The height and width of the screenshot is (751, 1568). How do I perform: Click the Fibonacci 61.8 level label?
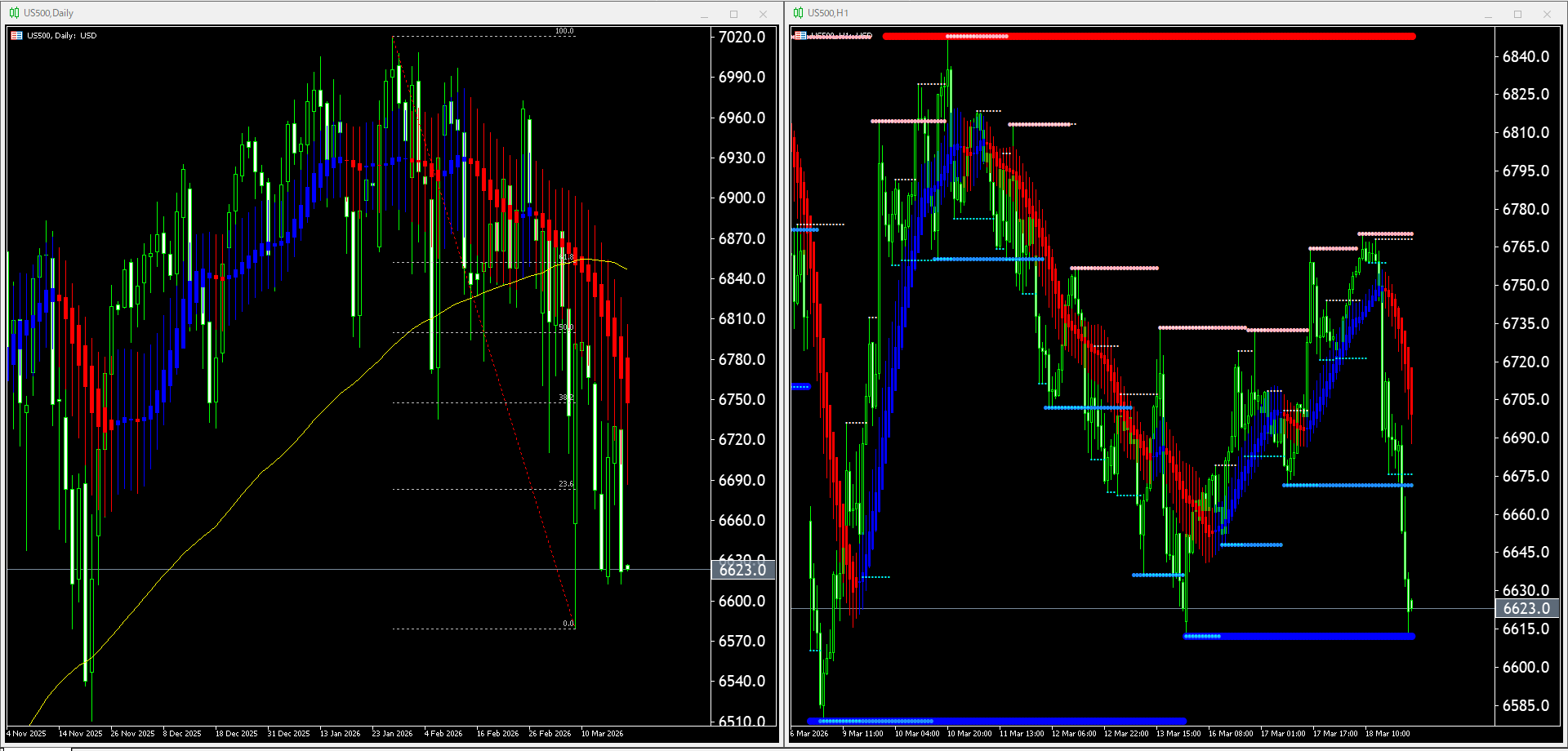566,257
